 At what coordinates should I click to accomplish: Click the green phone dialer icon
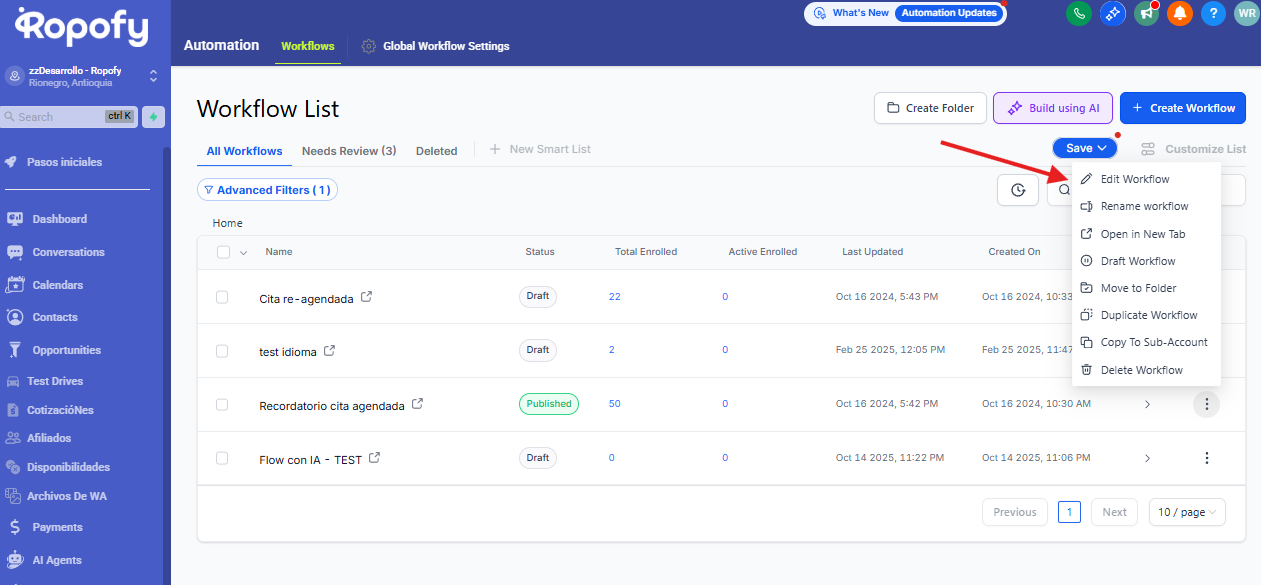click(1079, 13)
